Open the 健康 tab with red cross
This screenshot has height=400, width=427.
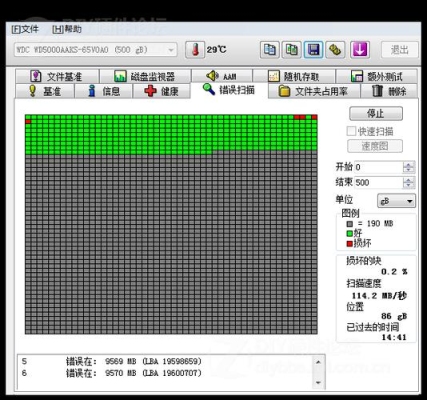click(x=162, y=91)
